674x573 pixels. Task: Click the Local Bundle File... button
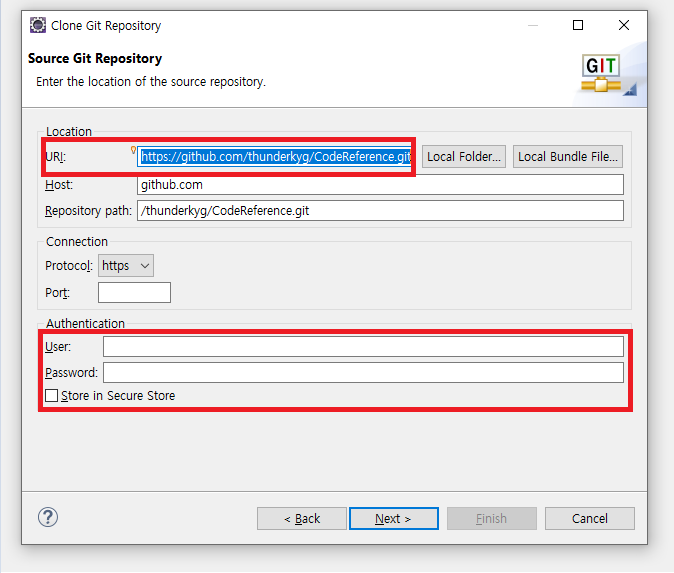567,156
